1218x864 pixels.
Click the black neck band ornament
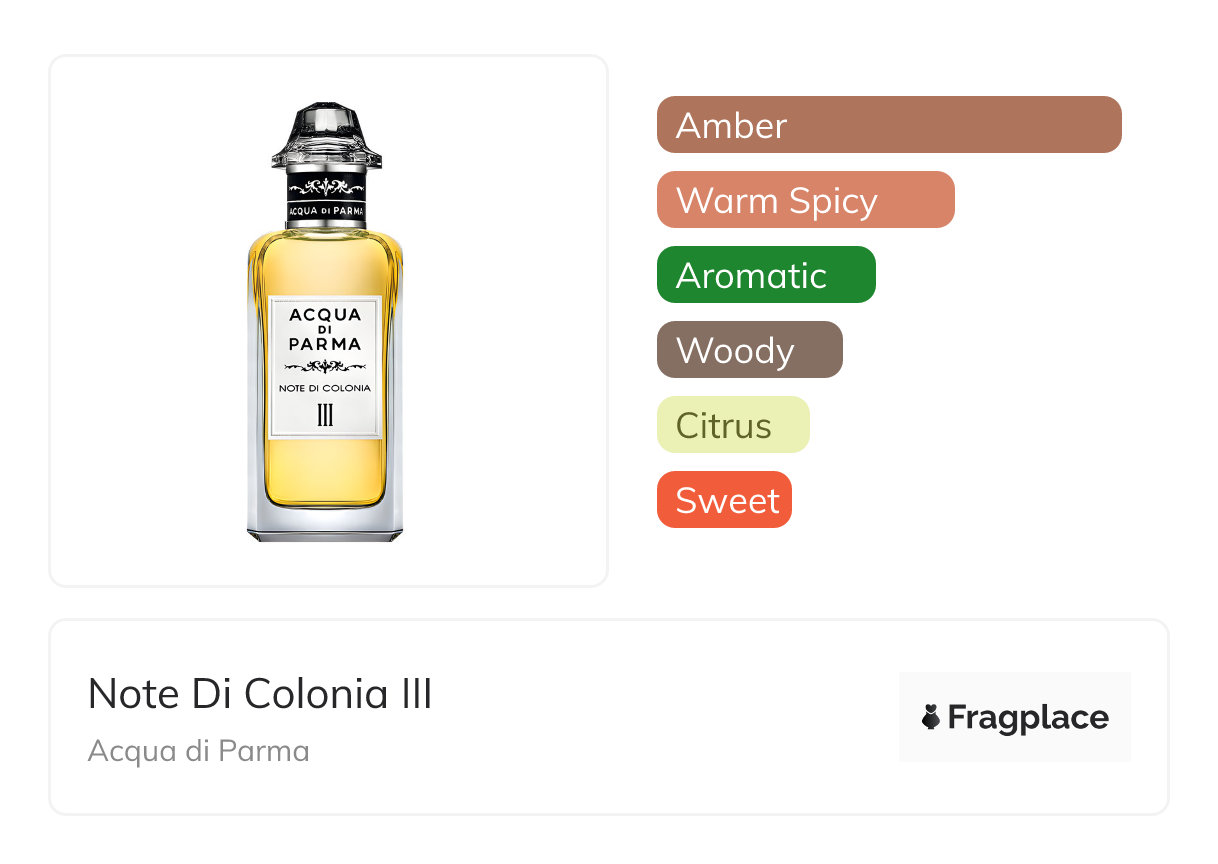click(x=325, y=186)
